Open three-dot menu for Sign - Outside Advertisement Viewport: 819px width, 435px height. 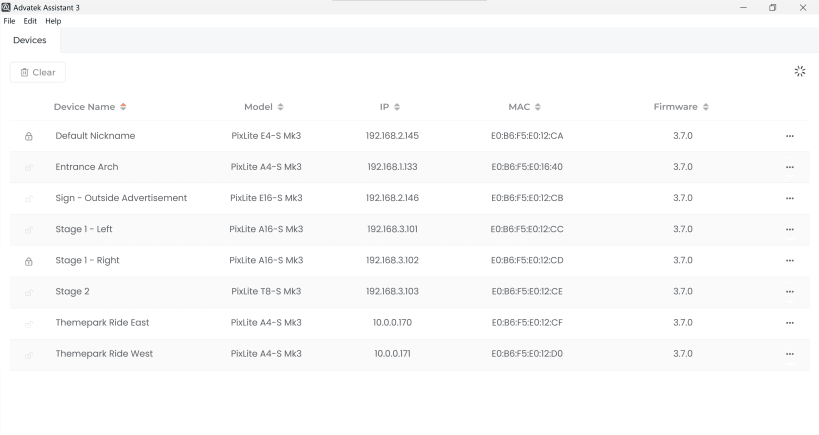pos(790,198)
